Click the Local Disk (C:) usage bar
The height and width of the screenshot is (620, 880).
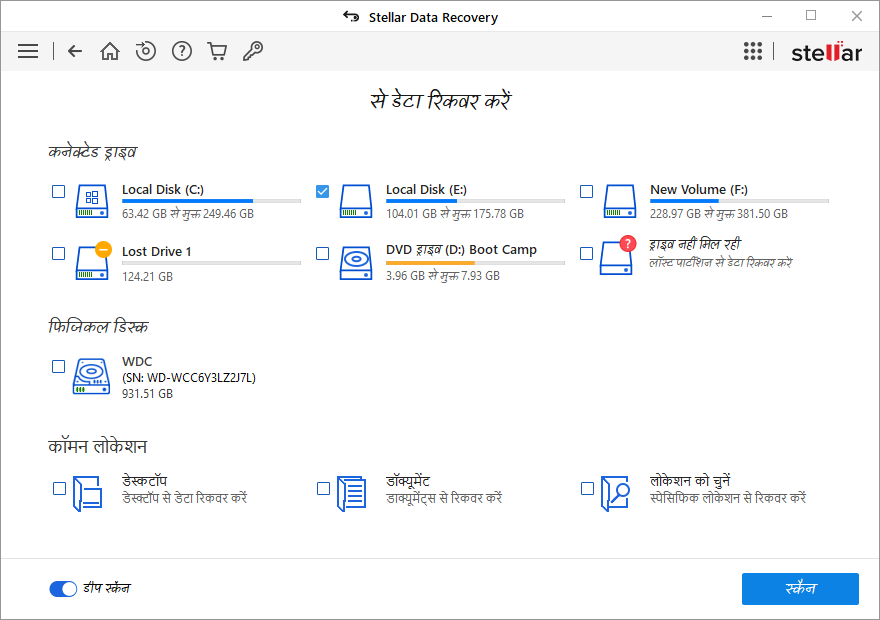(x=211, y=201)
